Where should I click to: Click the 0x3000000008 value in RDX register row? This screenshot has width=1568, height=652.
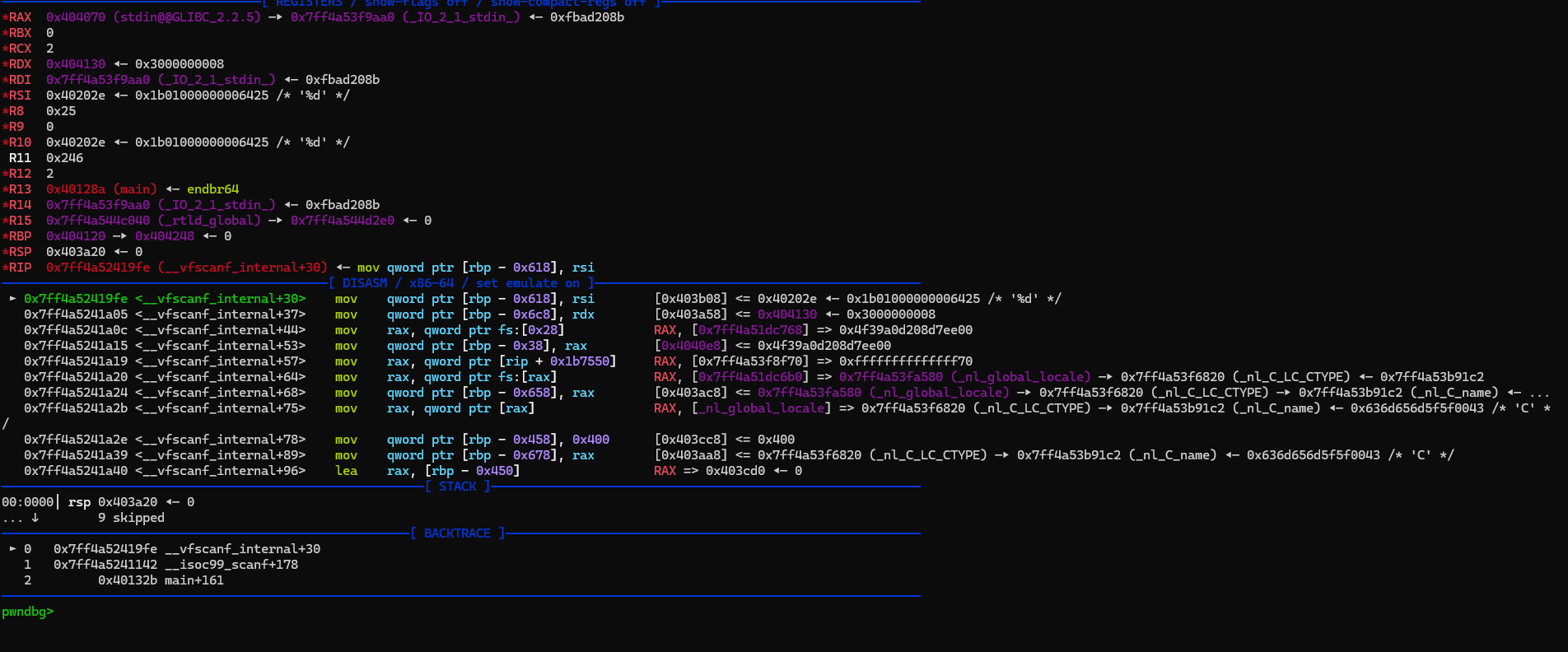pyautogui.click(x=180, y=64)
